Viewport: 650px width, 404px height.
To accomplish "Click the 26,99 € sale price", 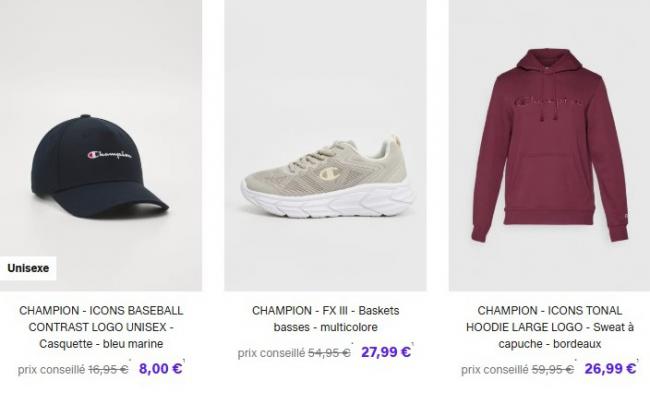I will click(x=610, y=369).
